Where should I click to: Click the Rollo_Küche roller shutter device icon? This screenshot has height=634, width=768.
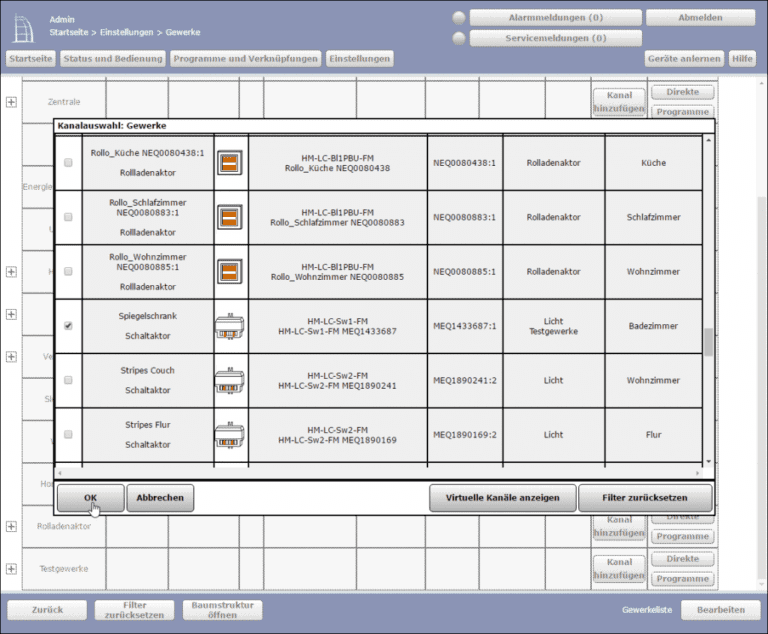click(x=229, y=162)
